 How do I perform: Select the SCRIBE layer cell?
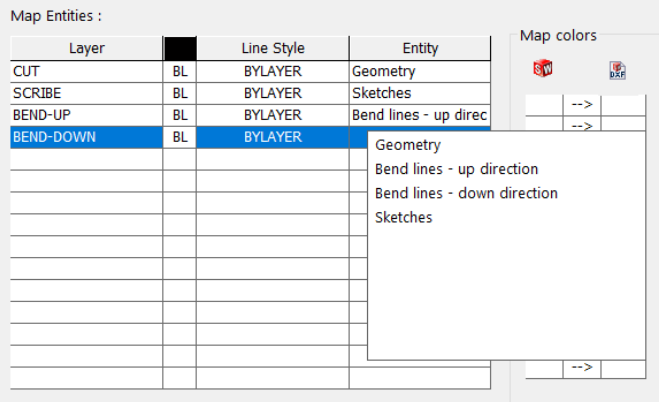click(86, 93)
